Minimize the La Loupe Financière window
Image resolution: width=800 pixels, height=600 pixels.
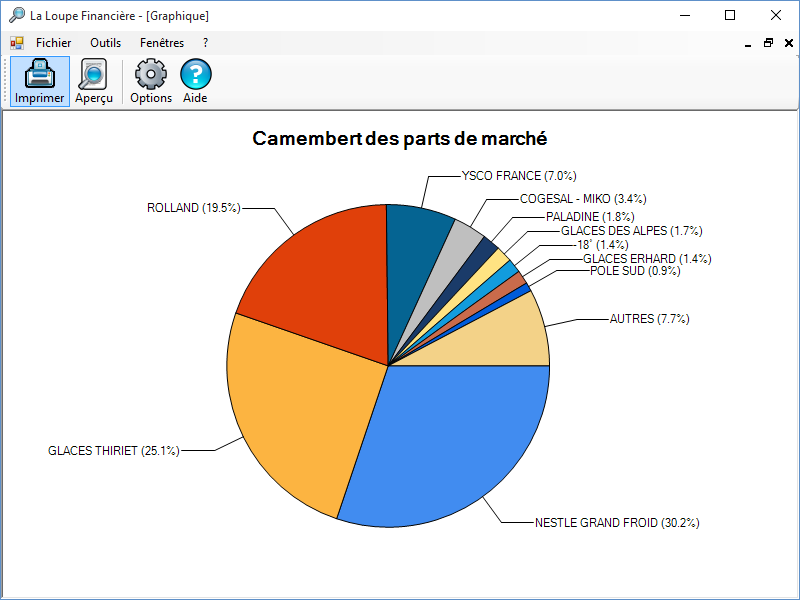tap(685, 15)
